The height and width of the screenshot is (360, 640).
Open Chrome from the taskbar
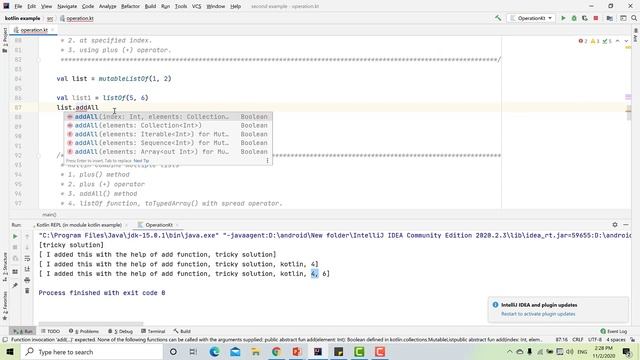(x=276, y=352)
